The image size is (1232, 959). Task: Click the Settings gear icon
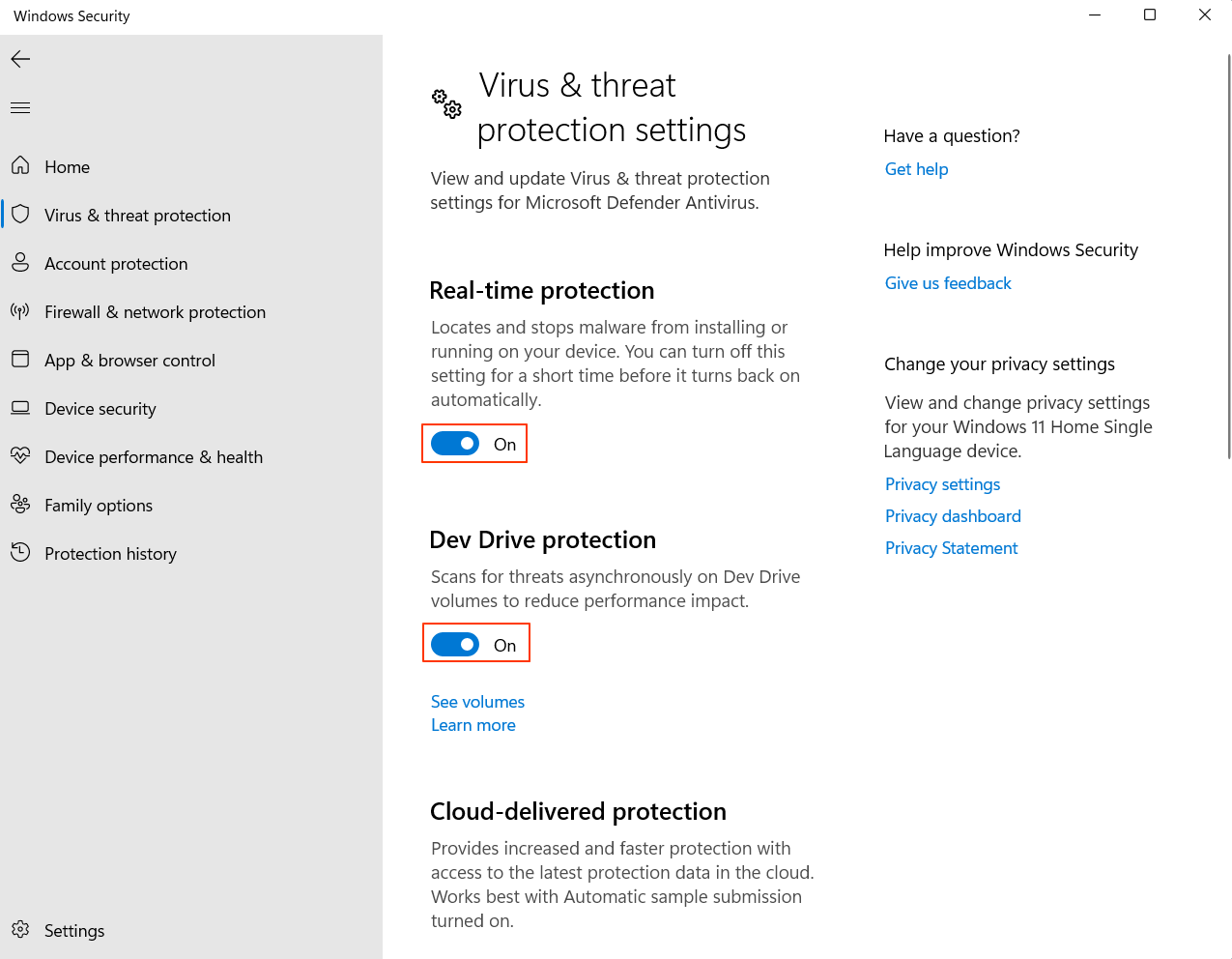[x=20, y=929]
